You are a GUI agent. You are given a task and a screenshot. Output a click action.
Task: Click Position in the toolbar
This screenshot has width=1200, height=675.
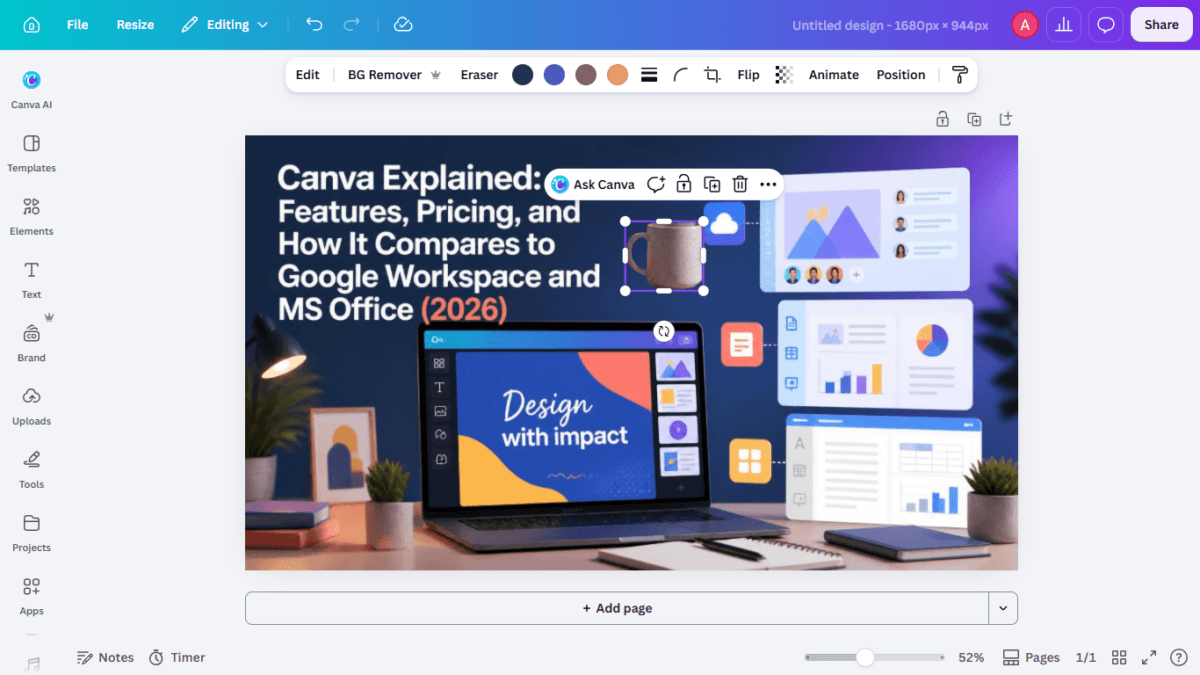coord(901,75)
